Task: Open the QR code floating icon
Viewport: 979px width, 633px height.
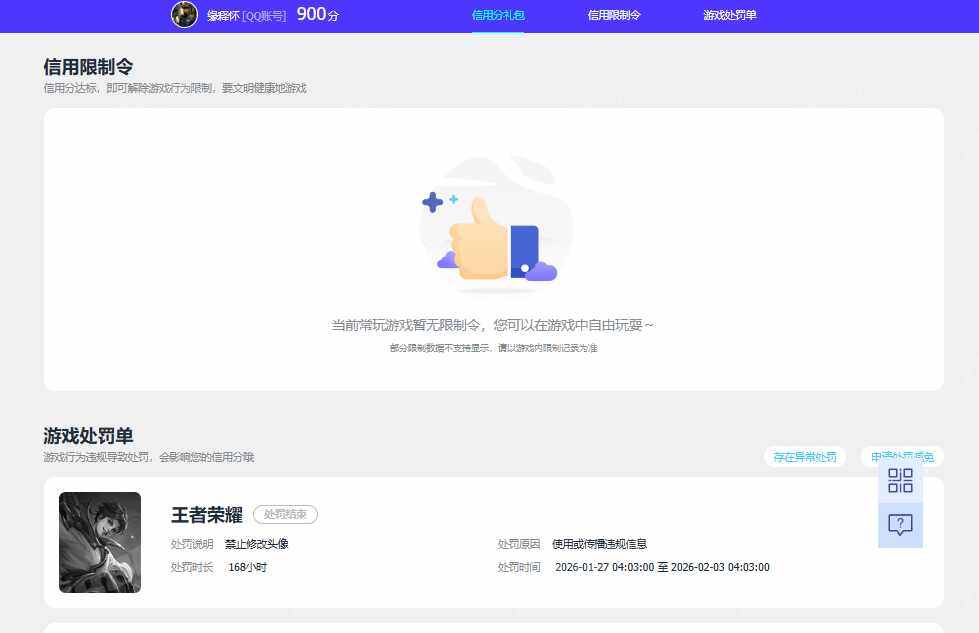Action: pyautogui.click(x=900, y=481)
